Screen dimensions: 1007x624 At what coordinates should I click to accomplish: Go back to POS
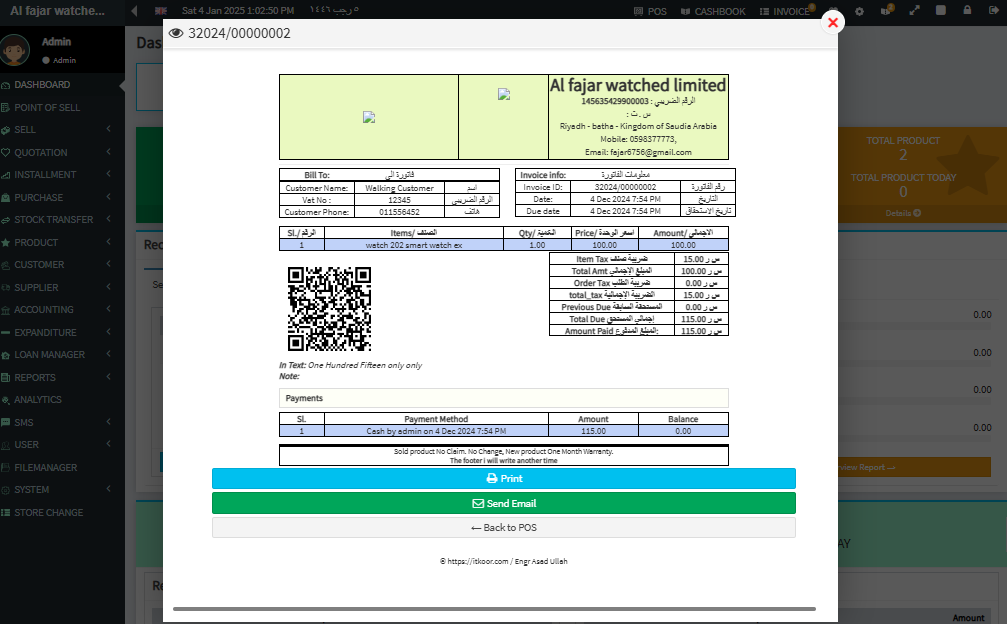[x=504, y=528]
